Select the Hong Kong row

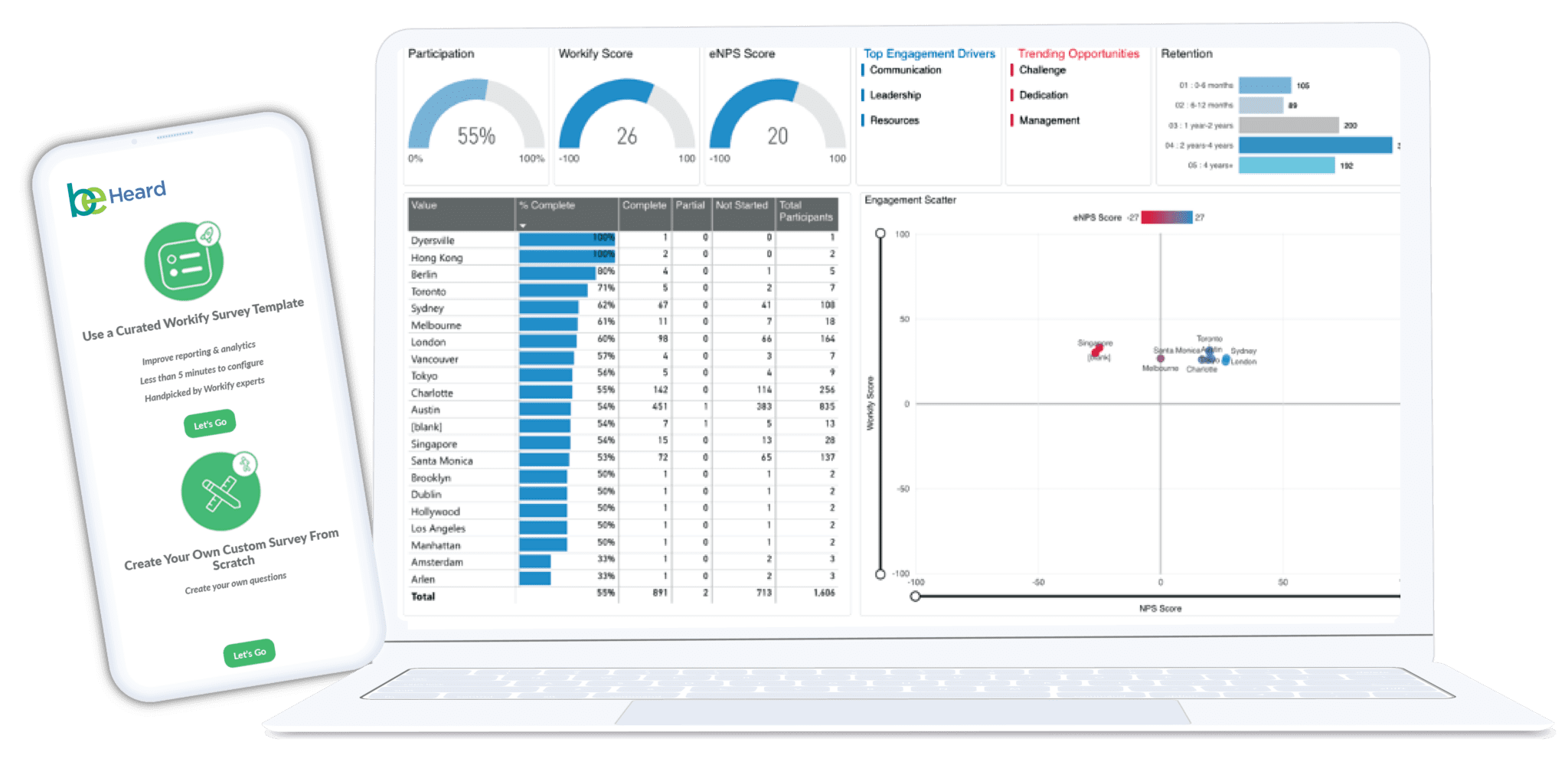(623, 257)
